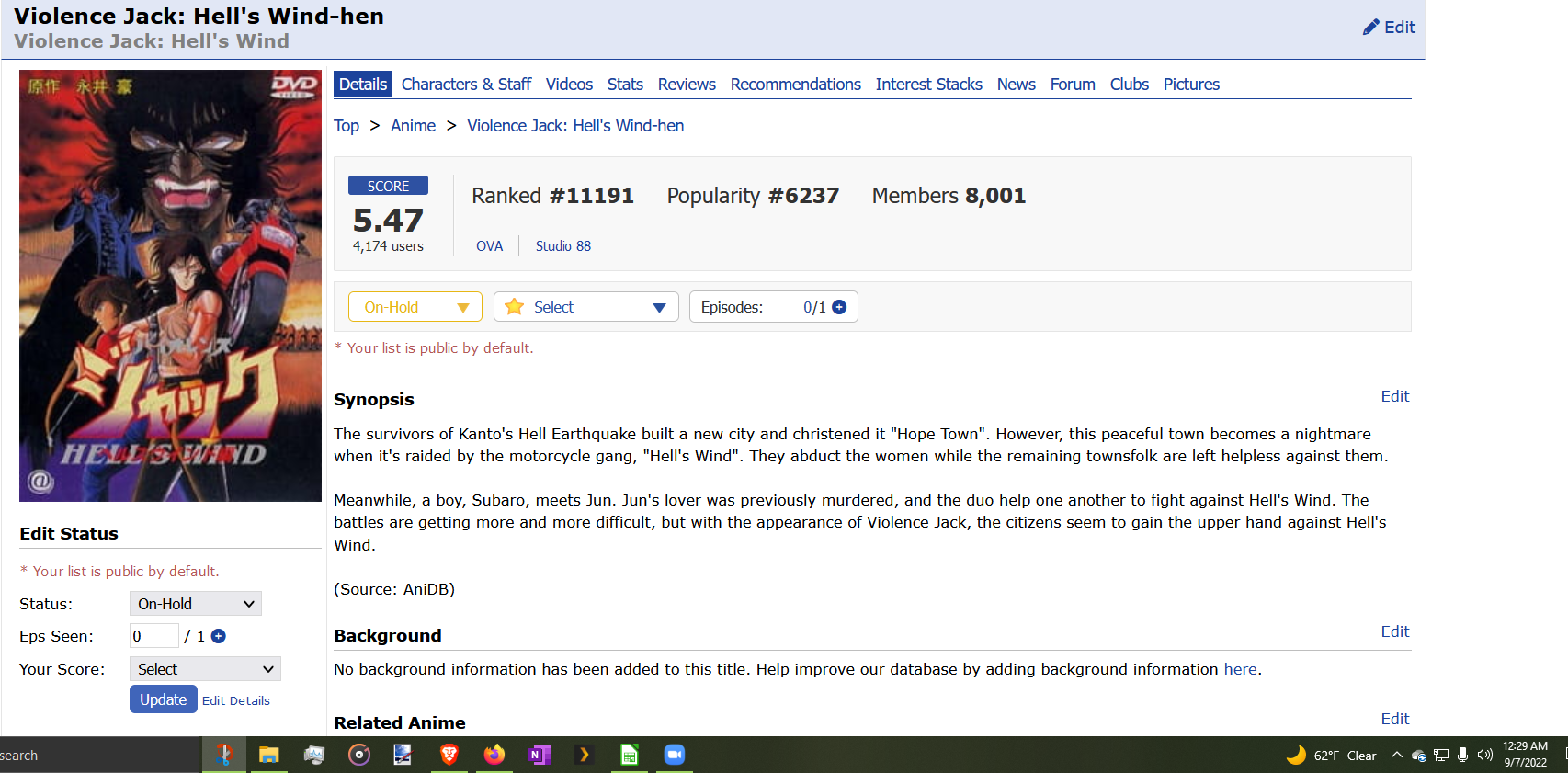
Task: Switch to Brave browser in the taskbar
Action: [449, 755]
